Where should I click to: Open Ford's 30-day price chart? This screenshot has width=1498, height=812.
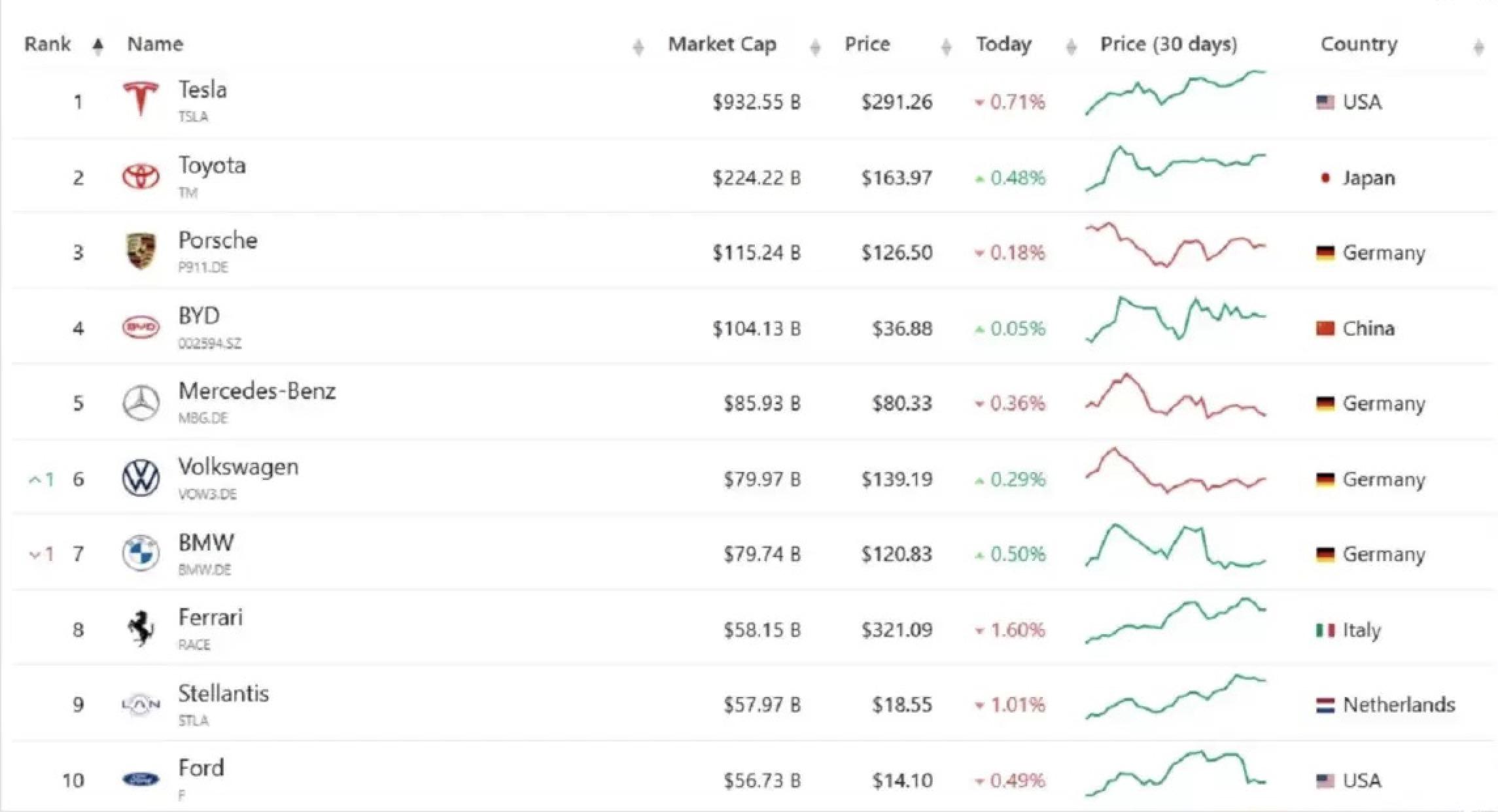pyautogui.click(x=1176, y=773)
